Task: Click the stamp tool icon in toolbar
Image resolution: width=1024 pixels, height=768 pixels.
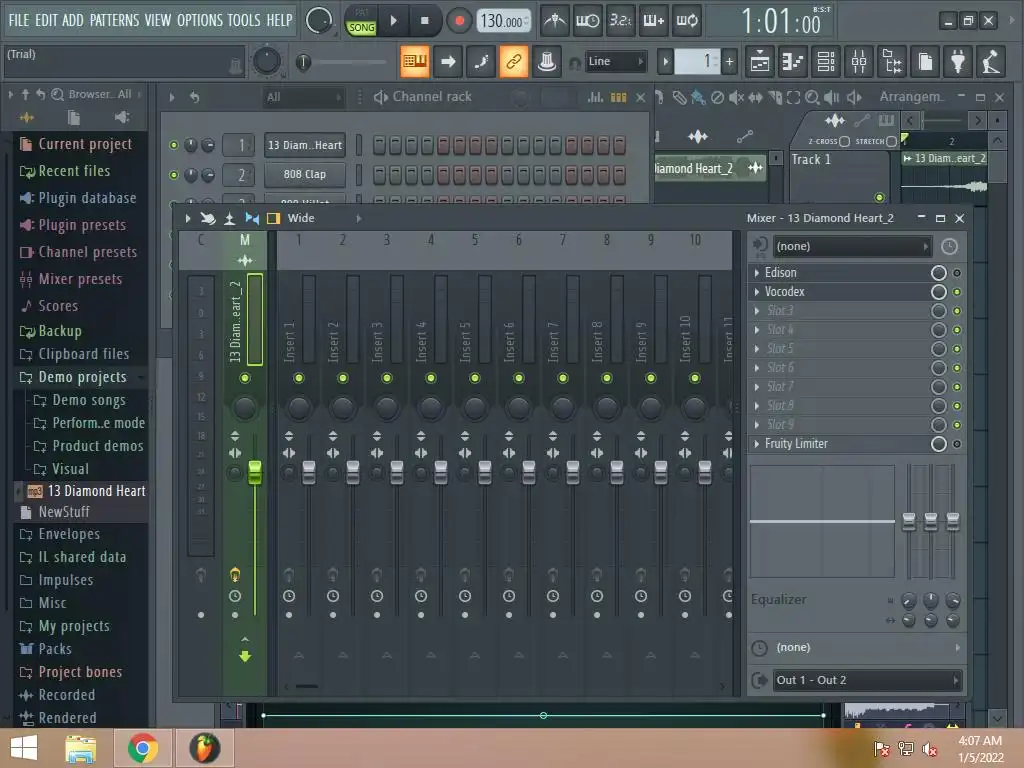Action: [547, 61]
